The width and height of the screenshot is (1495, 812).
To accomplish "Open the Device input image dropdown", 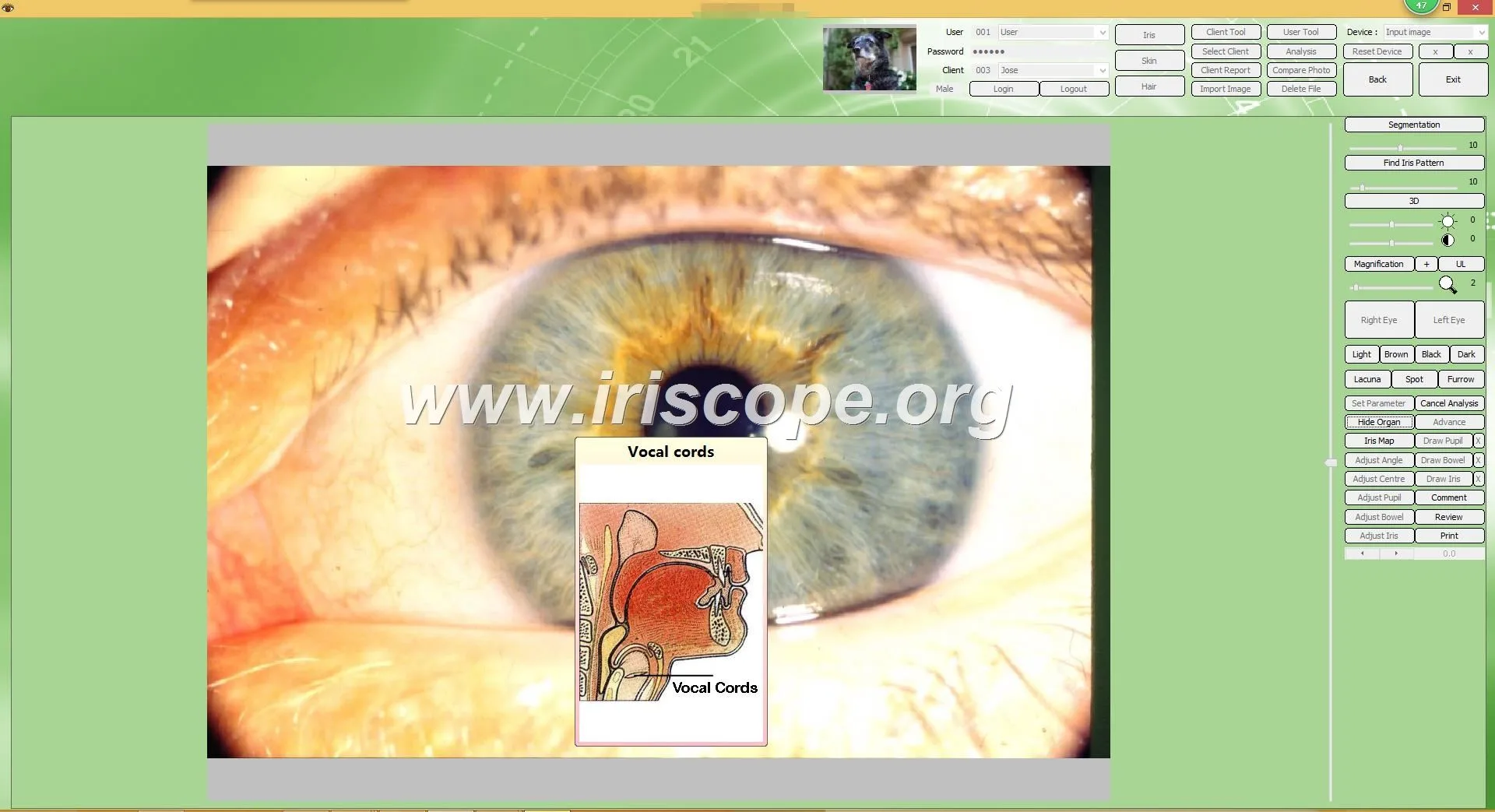I will pos(1481,32).
